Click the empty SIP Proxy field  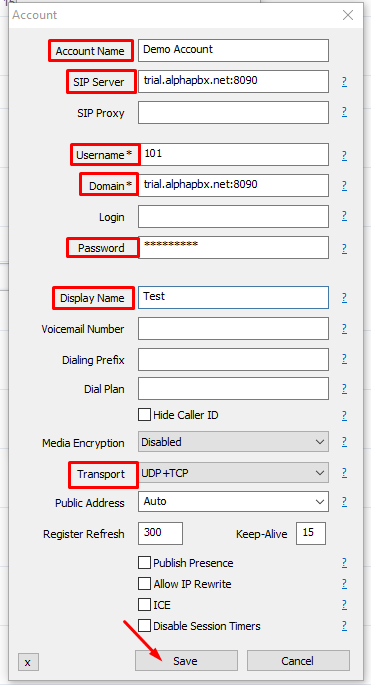pyautogui.click(x=233, y=113)
